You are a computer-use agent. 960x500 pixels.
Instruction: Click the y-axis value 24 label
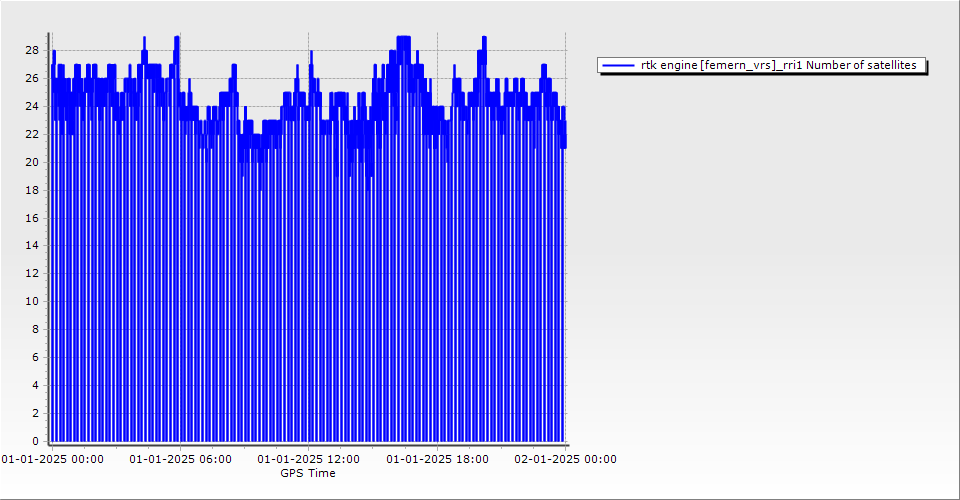click(x=32, y=106)
